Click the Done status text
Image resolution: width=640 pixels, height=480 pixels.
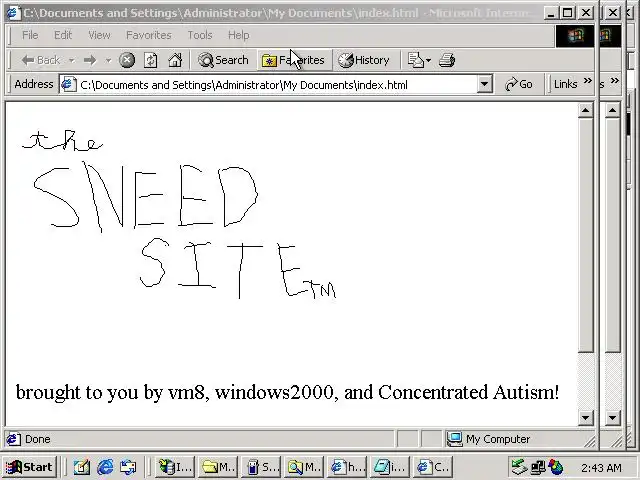coord(38,439)
